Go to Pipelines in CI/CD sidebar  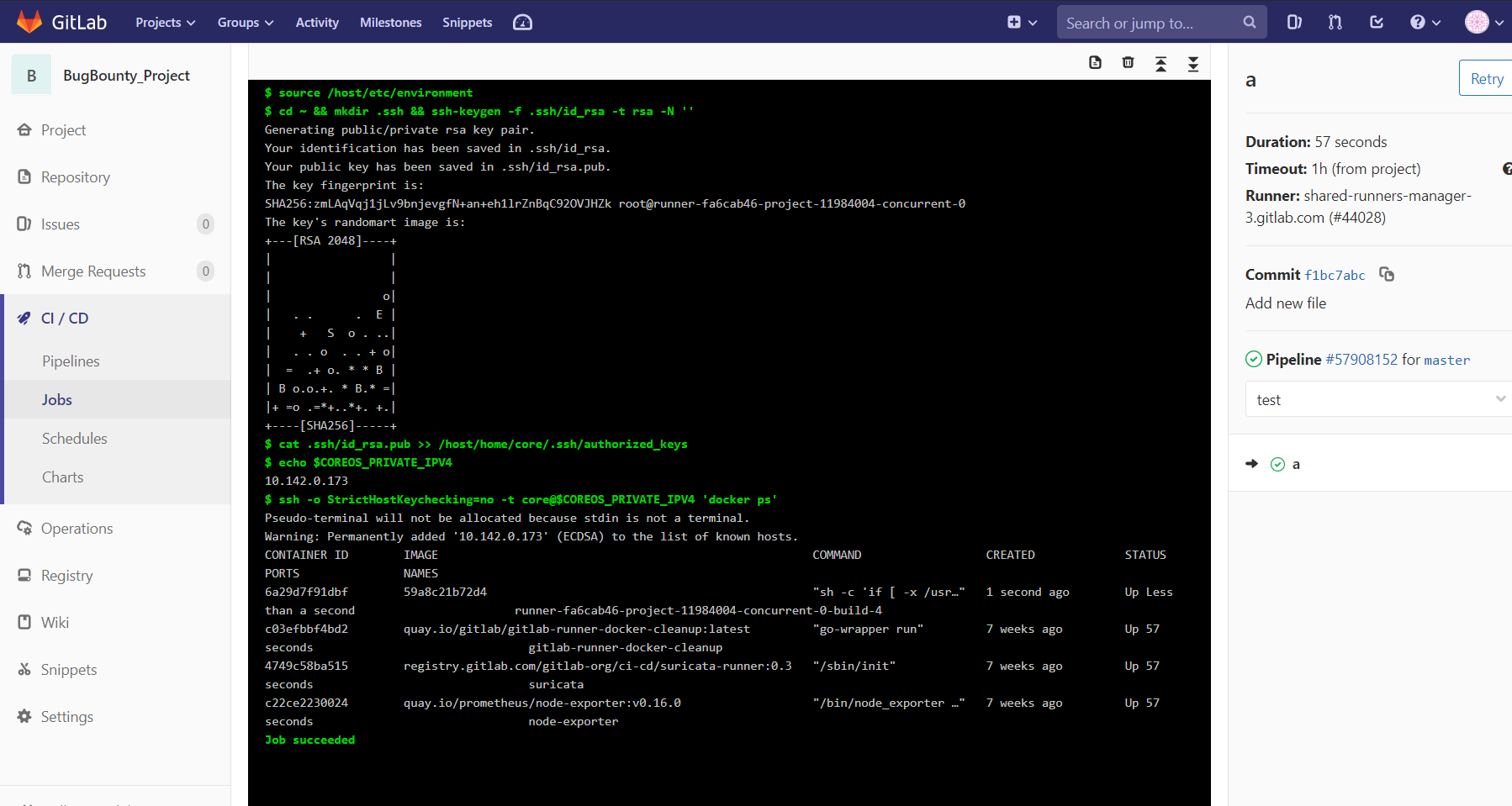[71, 361]
